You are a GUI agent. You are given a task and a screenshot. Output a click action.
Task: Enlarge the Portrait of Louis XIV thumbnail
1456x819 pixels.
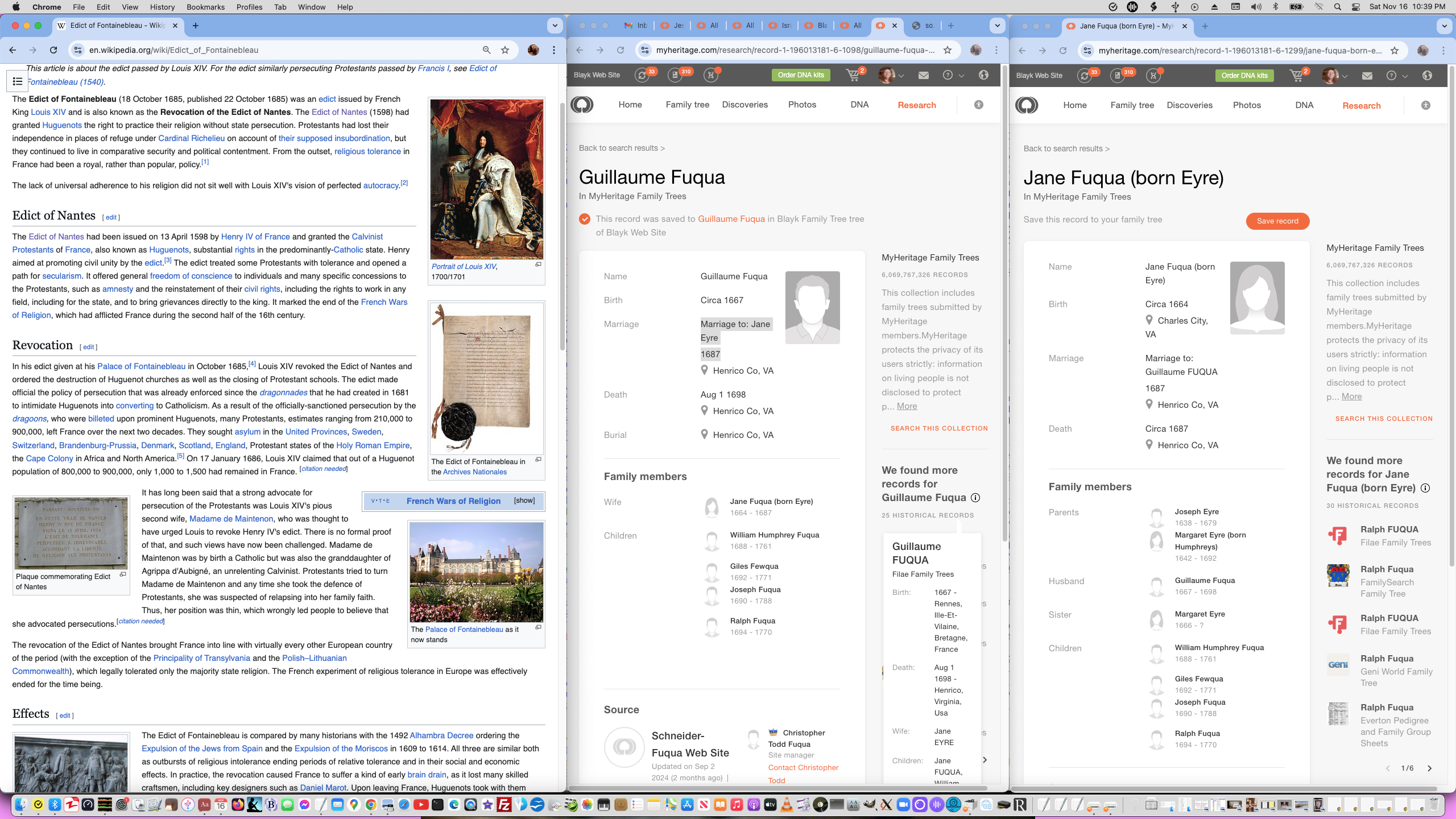538,264
